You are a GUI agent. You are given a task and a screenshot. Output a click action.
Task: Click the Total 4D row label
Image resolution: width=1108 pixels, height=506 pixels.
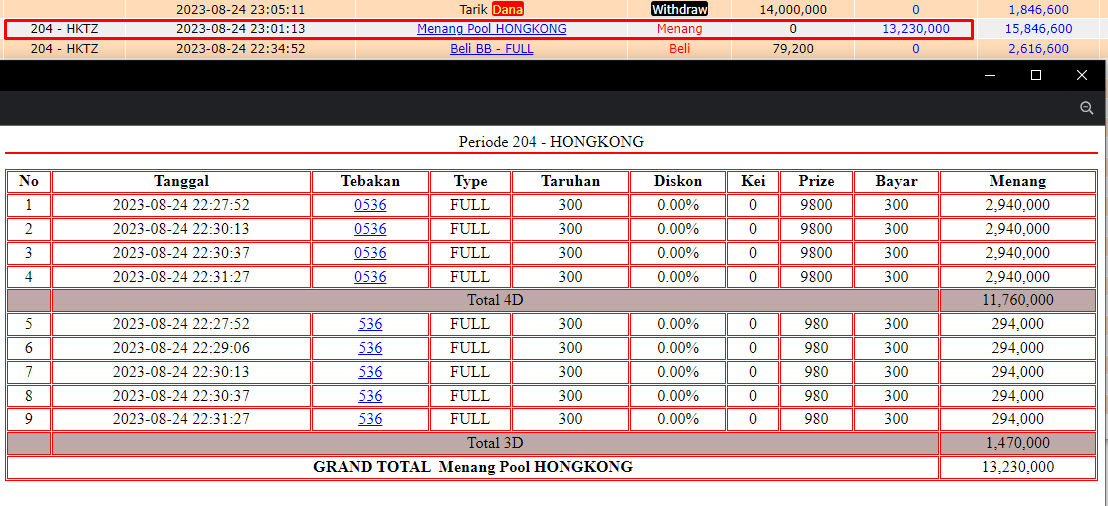[x=495, y=300]
